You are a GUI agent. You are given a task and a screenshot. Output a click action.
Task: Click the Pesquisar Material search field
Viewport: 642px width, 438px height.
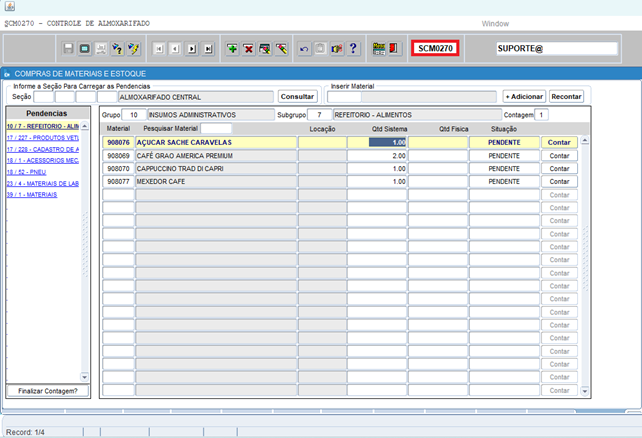(x=216, y=129)
